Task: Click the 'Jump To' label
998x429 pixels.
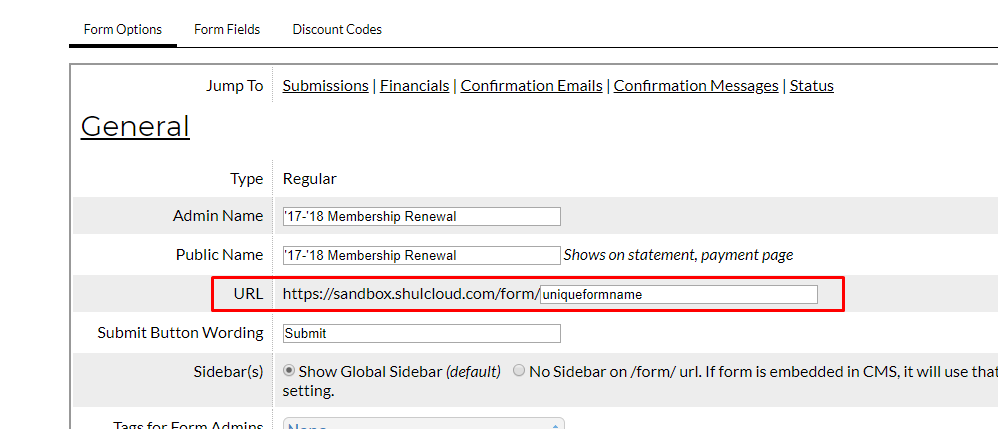Action: [x=234, y=86]
